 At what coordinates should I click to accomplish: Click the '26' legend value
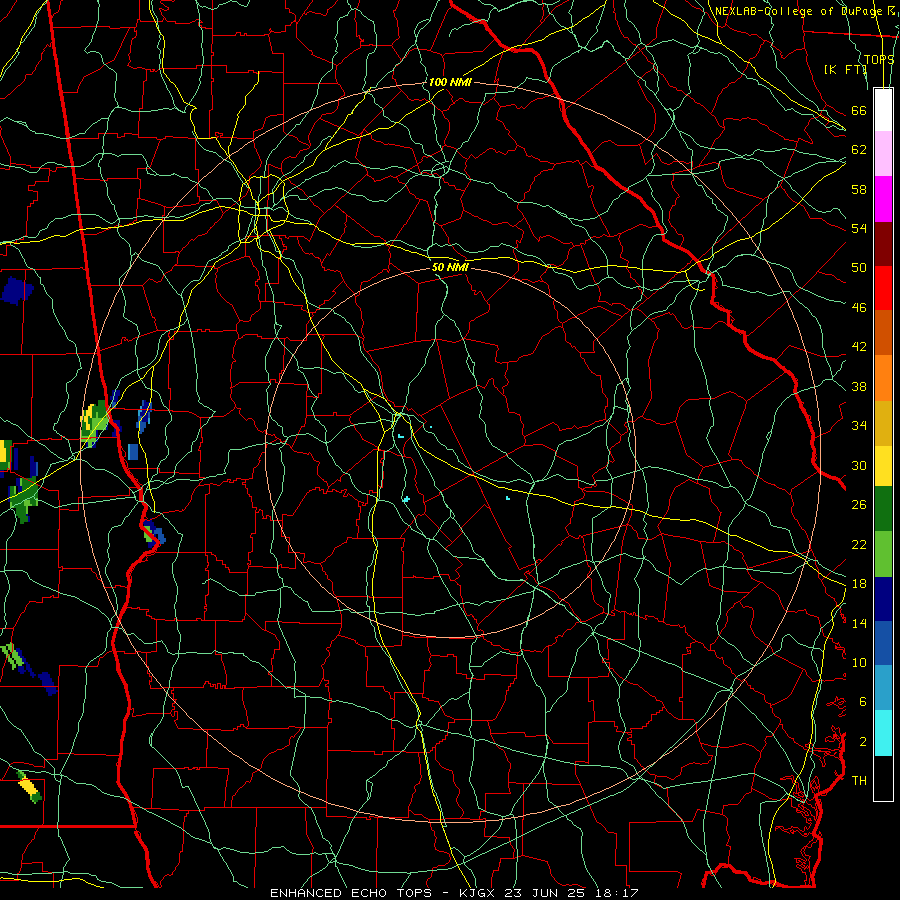pos(859,505)
